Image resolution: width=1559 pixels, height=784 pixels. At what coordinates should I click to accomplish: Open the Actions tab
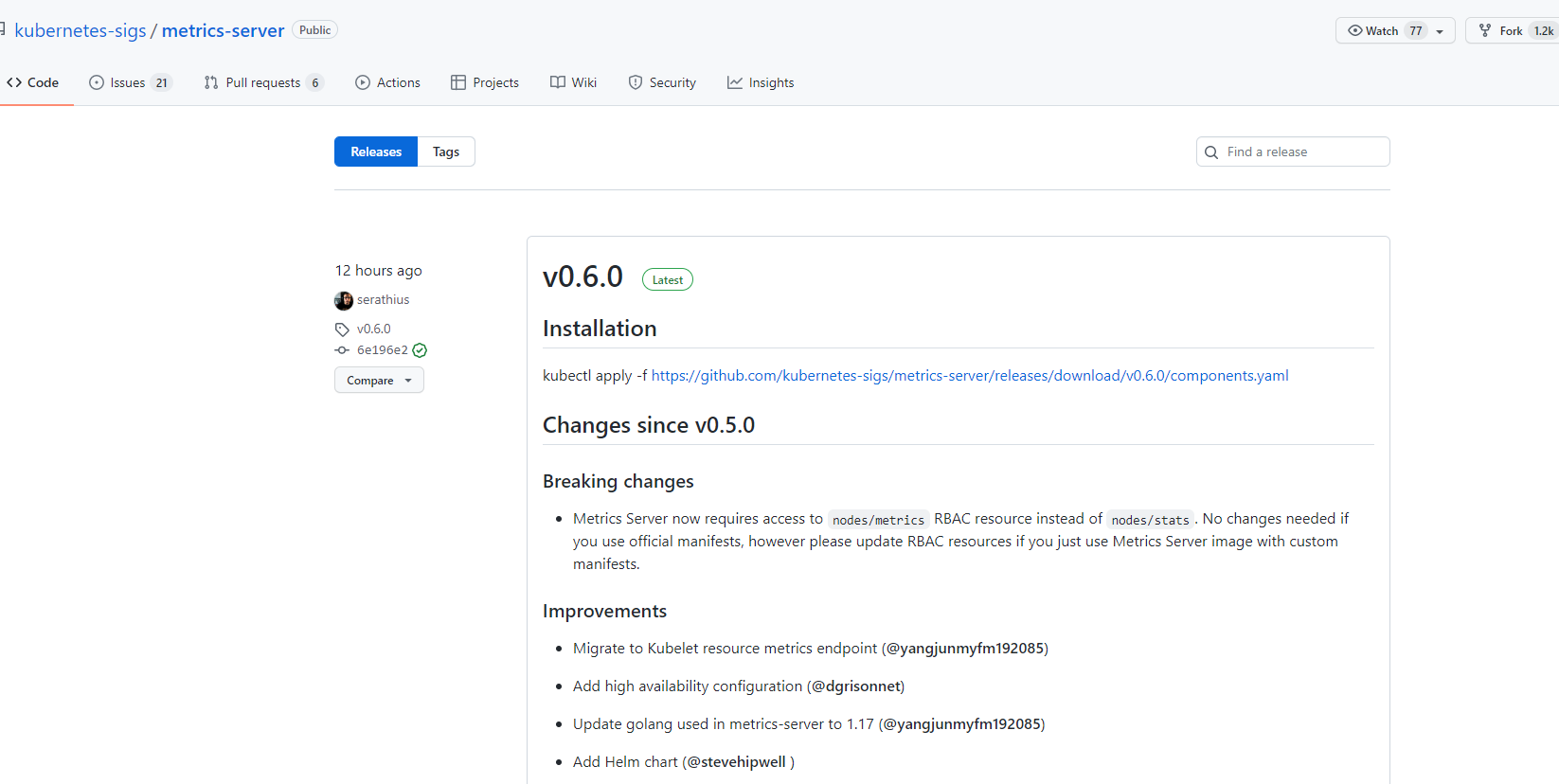(x=387, y=82)
